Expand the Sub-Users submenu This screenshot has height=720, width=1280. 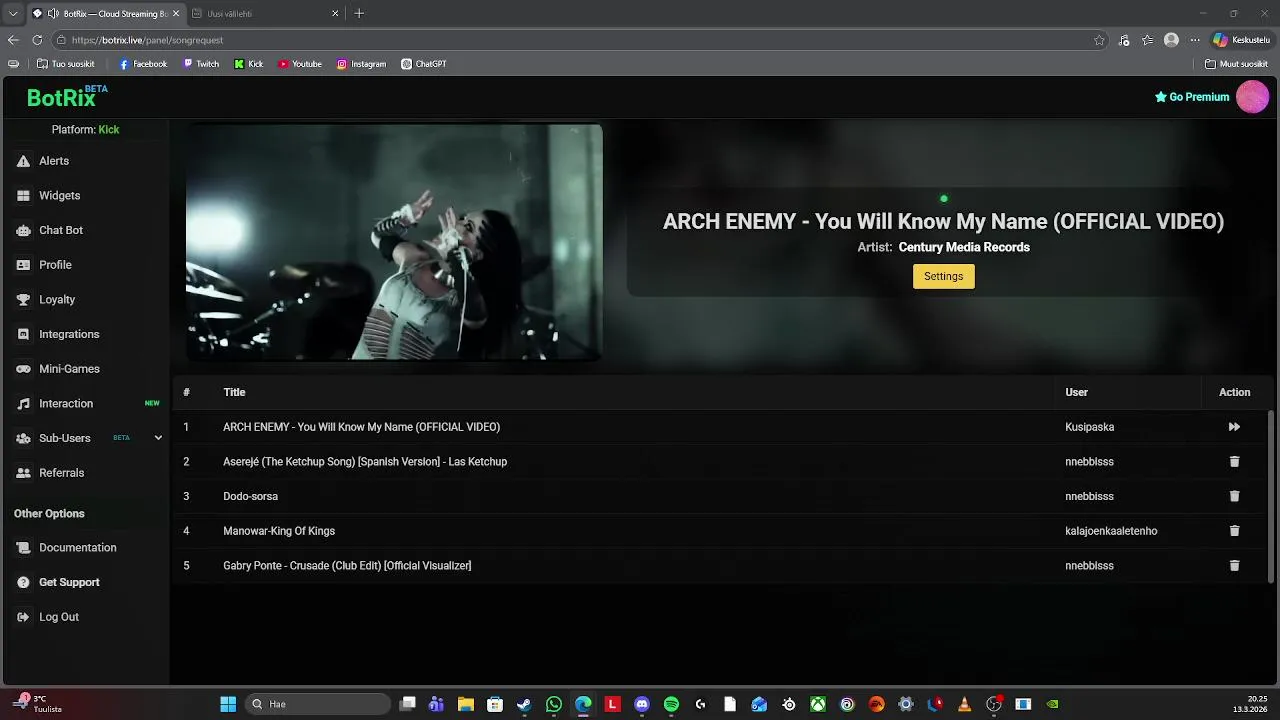tap(158, 438)
